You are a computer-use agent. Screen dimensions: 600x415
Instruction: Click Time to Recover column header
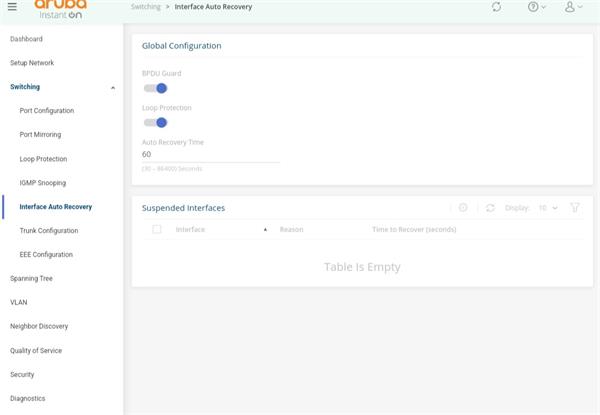(x=414, y=229)
